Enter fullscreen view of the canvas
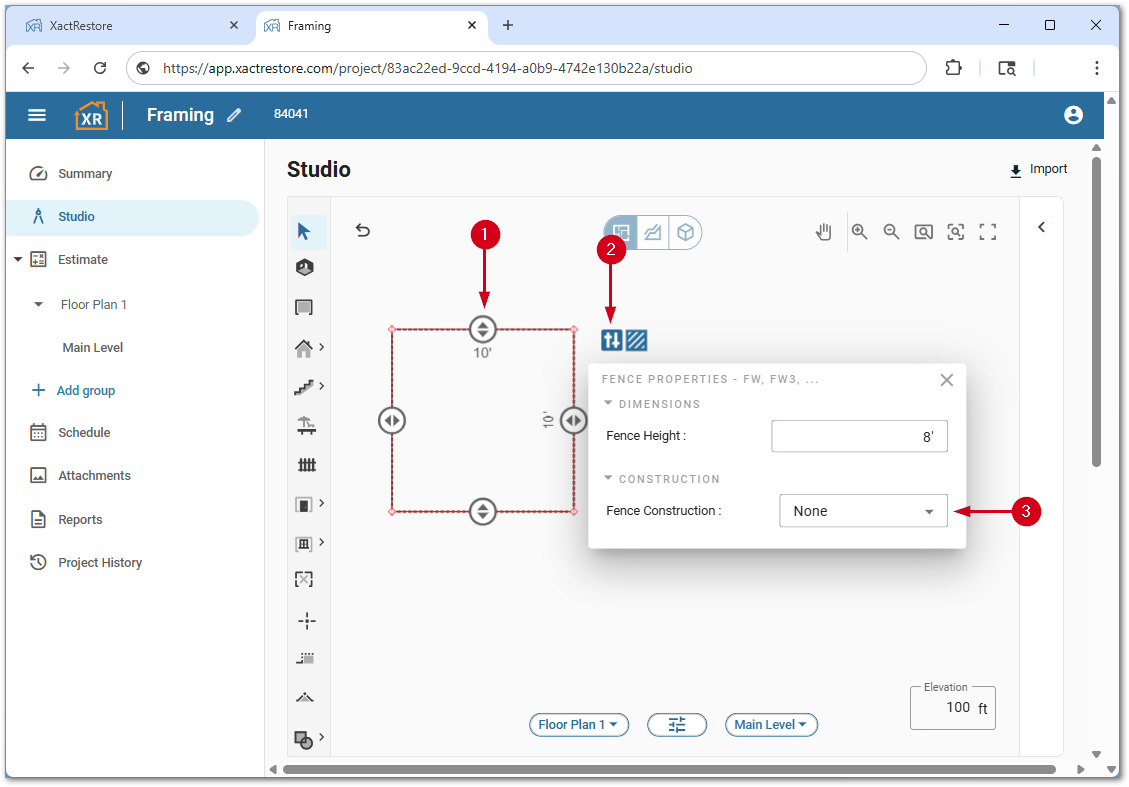1129x787 pixels. tap(988, 232)
